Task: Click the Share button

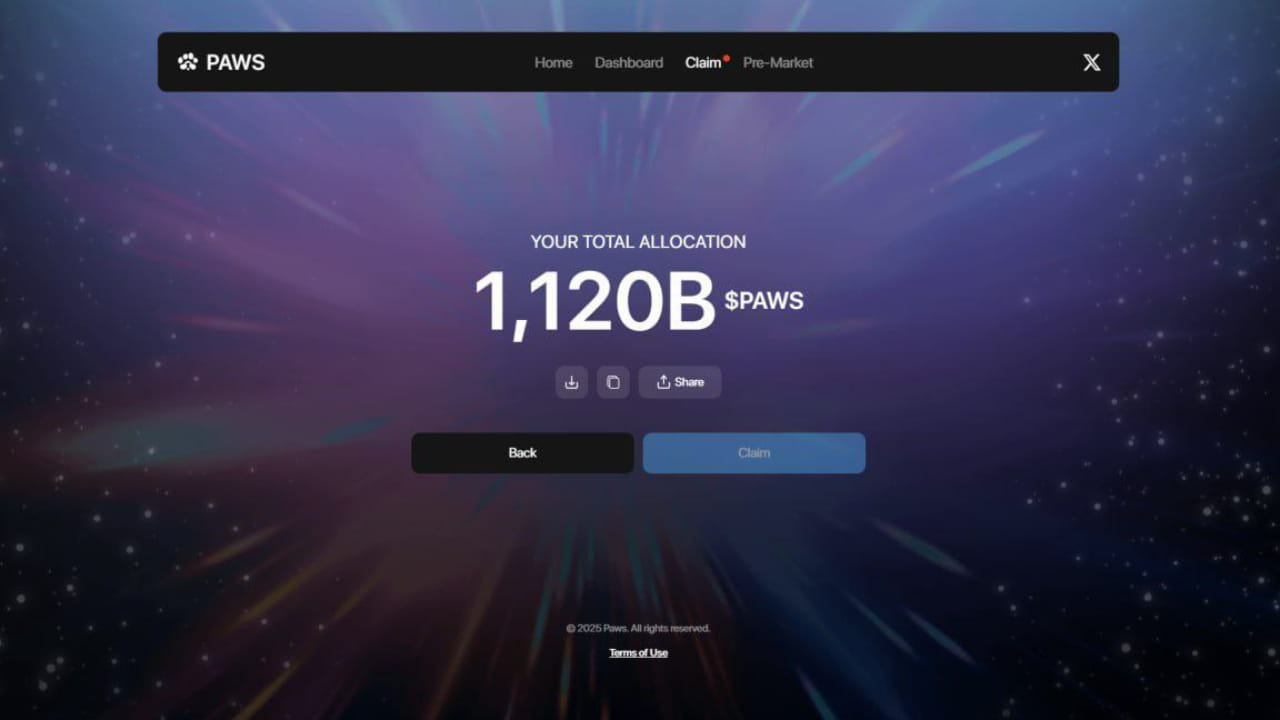Action: click(x=680, y=382)
